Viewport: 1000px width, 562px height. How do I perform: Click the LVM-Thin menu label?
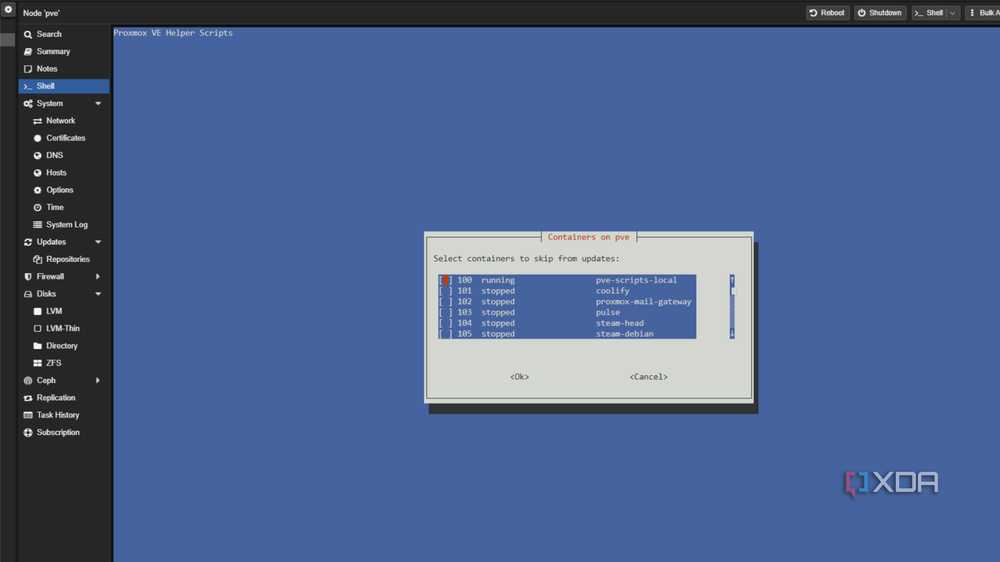[62, 329]
